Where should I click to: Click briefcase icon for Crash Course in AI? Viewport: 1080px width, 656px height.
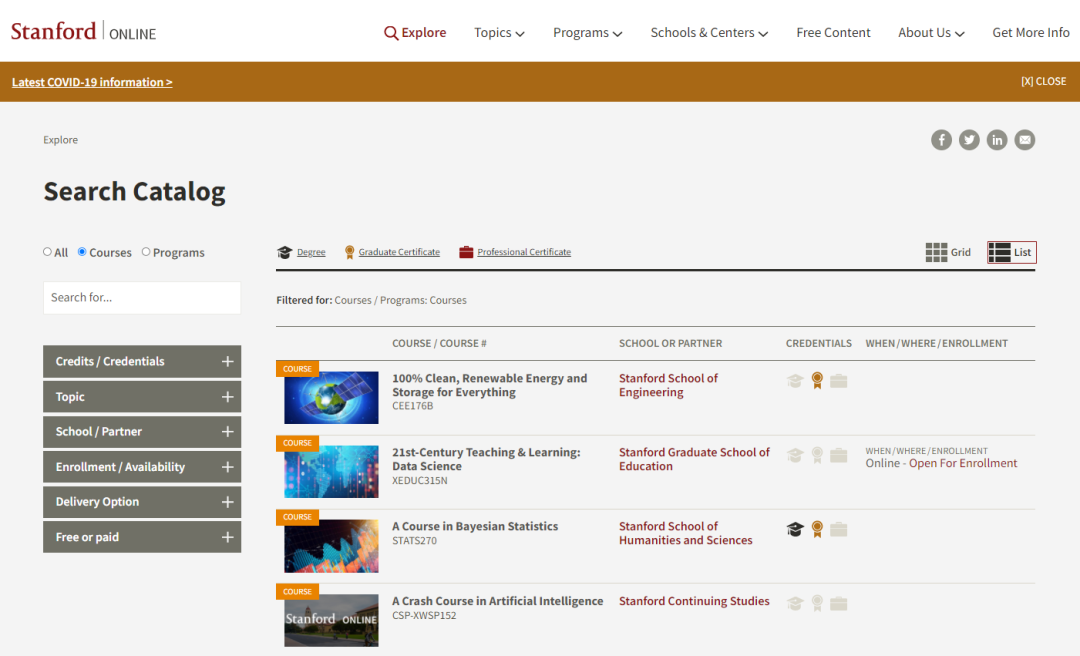pyautogui.click(x=838, y=604)
